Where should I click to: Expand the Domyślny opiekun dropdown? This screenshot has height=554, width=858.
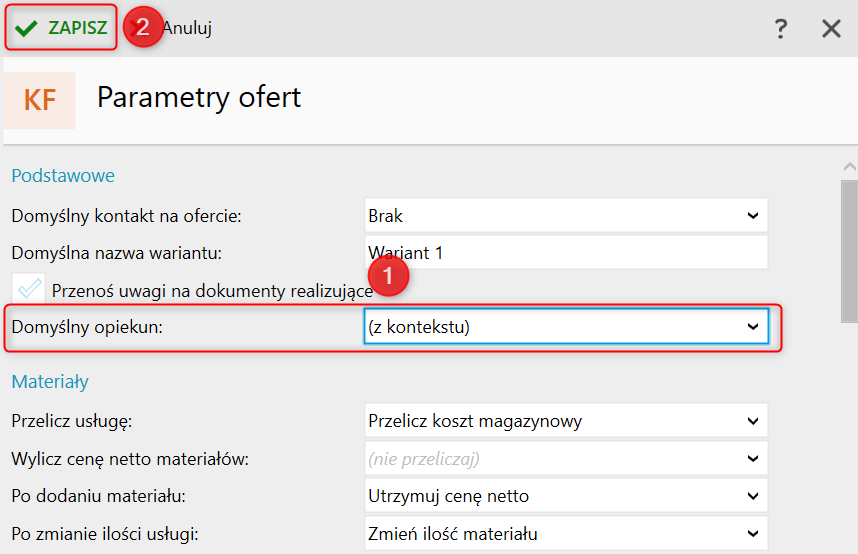(566, 327)
